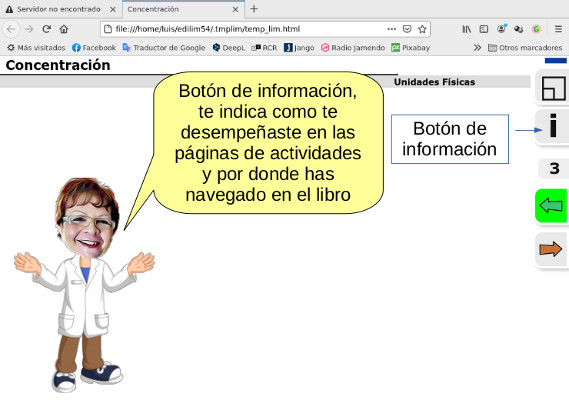Open the Library history icon
Image resolution: width=569 pixels, height=400 pixels.
(466, 29)
